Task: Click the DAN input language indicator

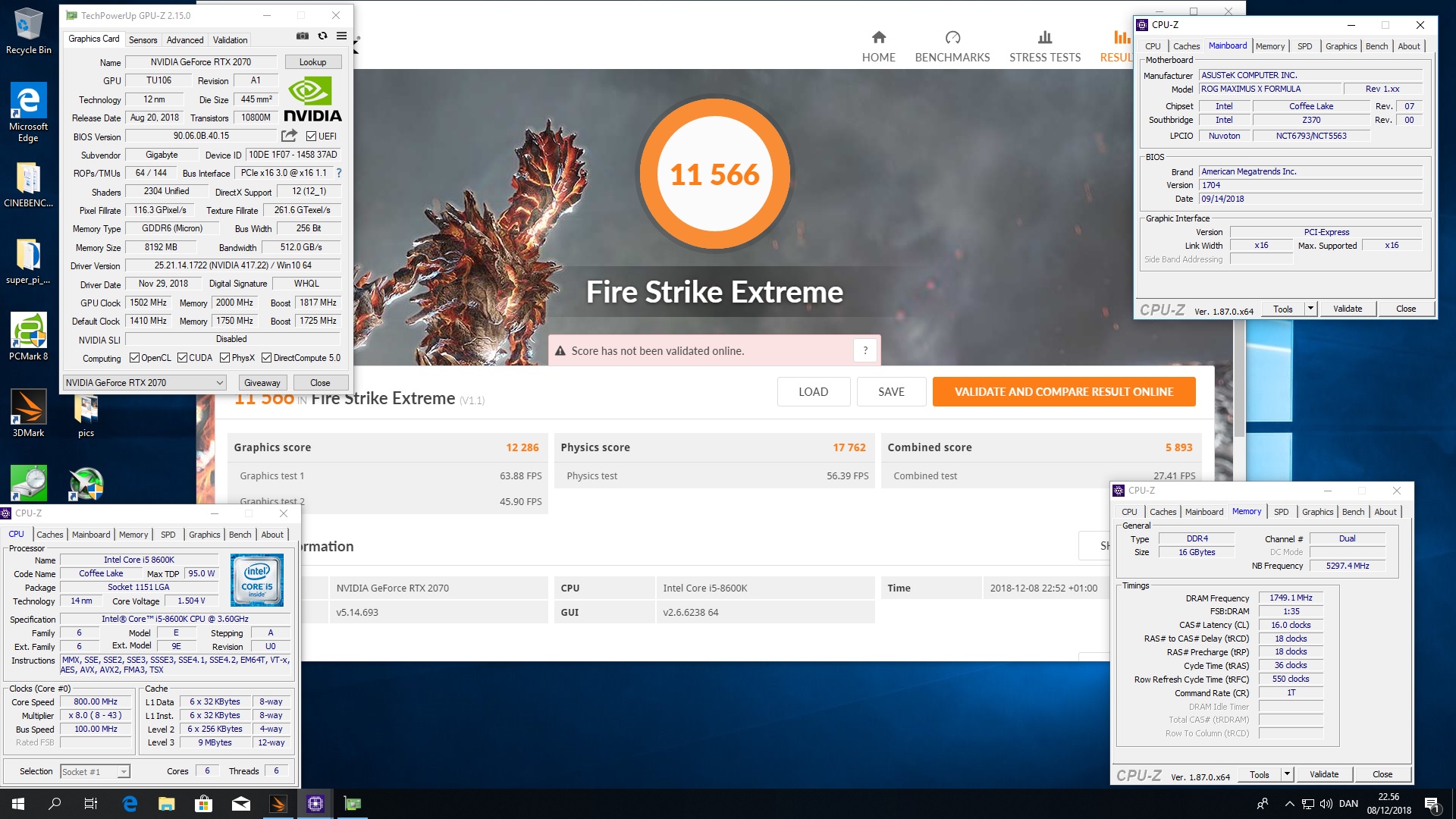Action: pyautogui.click(x=1348, y=804)
